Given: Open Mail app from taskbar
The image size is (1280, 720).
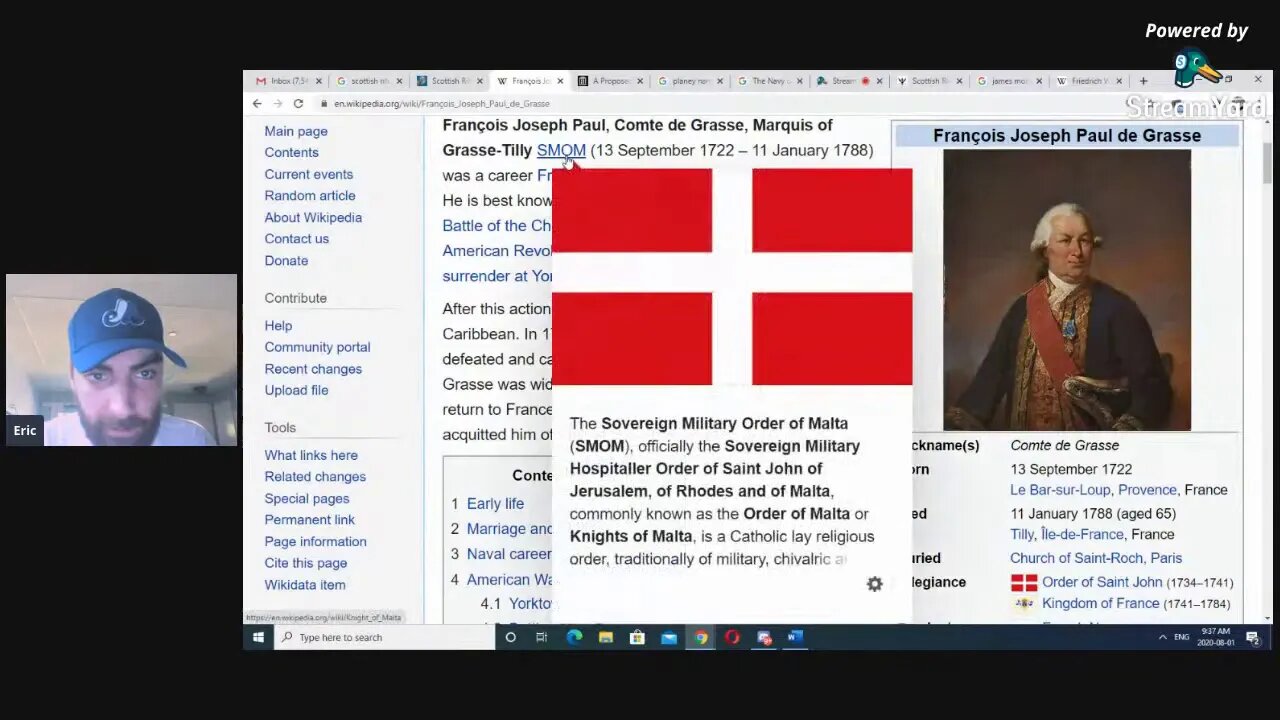Looking at the screenshot, I should [669, 637].
